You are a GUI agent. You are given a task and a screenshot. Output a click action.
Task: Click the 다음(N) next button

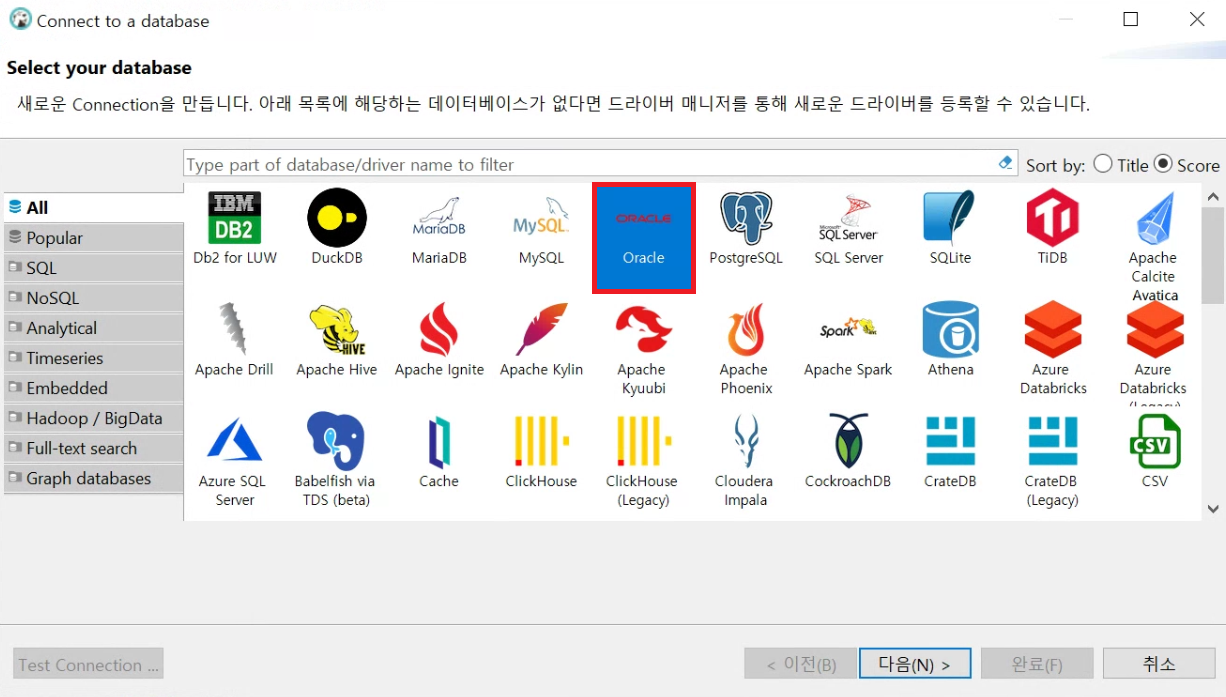pos(916,664)
